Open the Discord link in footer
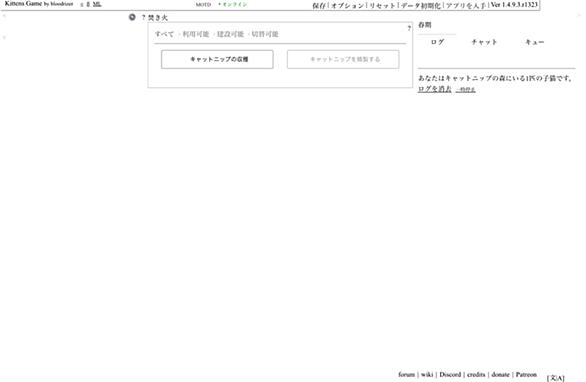Viewport: 586px width, 382px height. pos(450,374)
